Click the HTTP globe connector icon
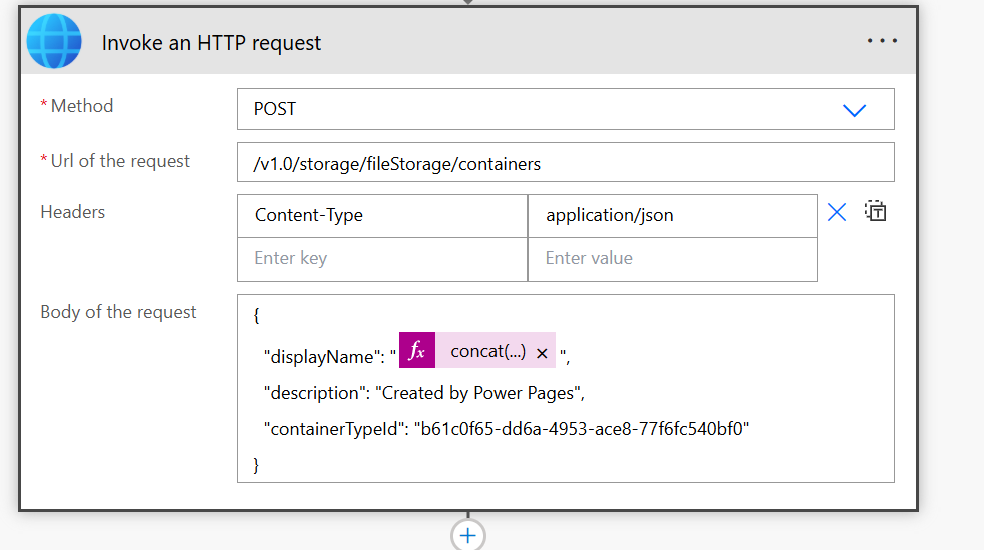The height and width of the screenshot is (550, 984). pos(55,41)
